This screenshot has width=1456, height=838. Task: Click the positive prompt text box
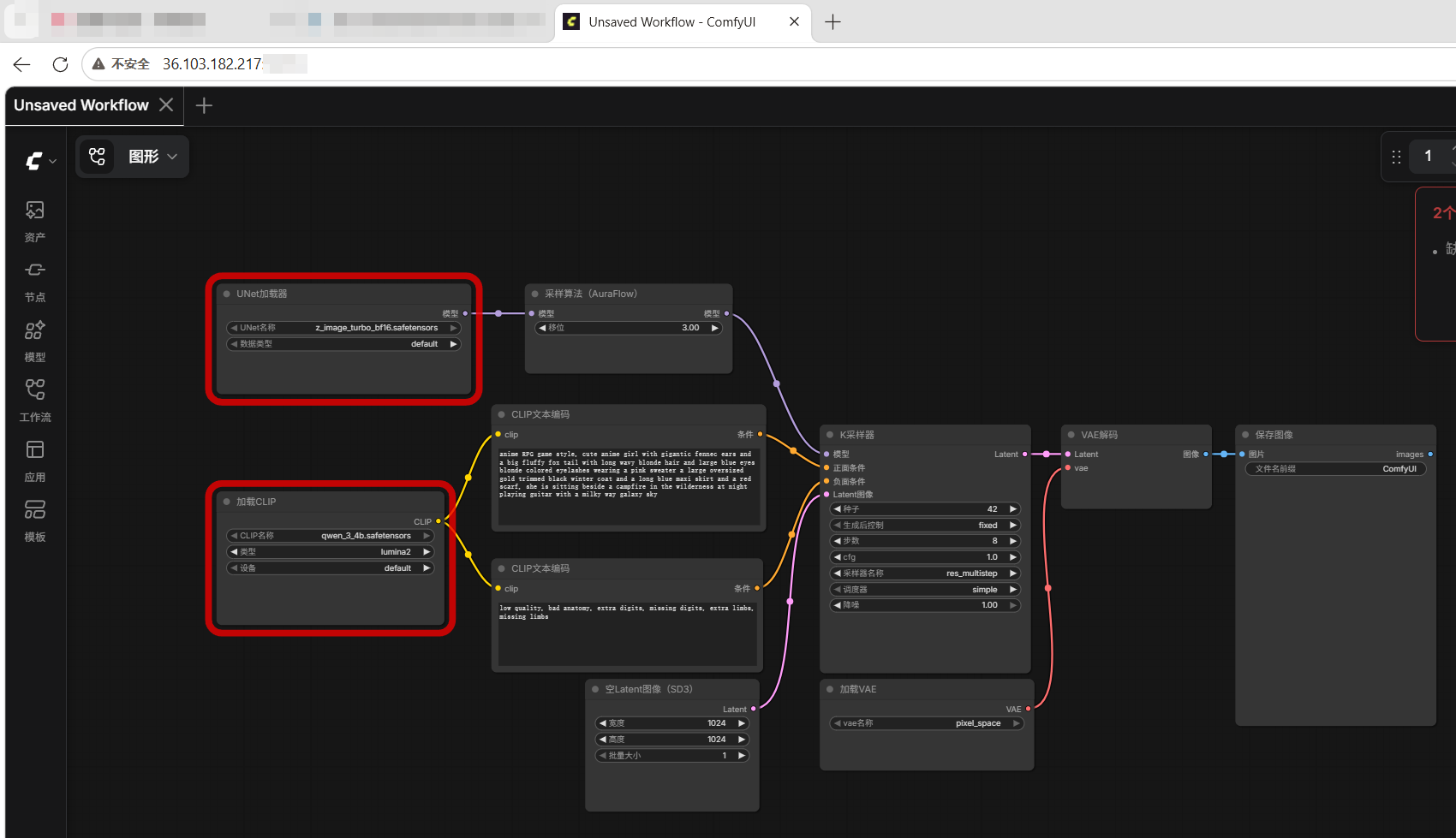coord(630,486)
